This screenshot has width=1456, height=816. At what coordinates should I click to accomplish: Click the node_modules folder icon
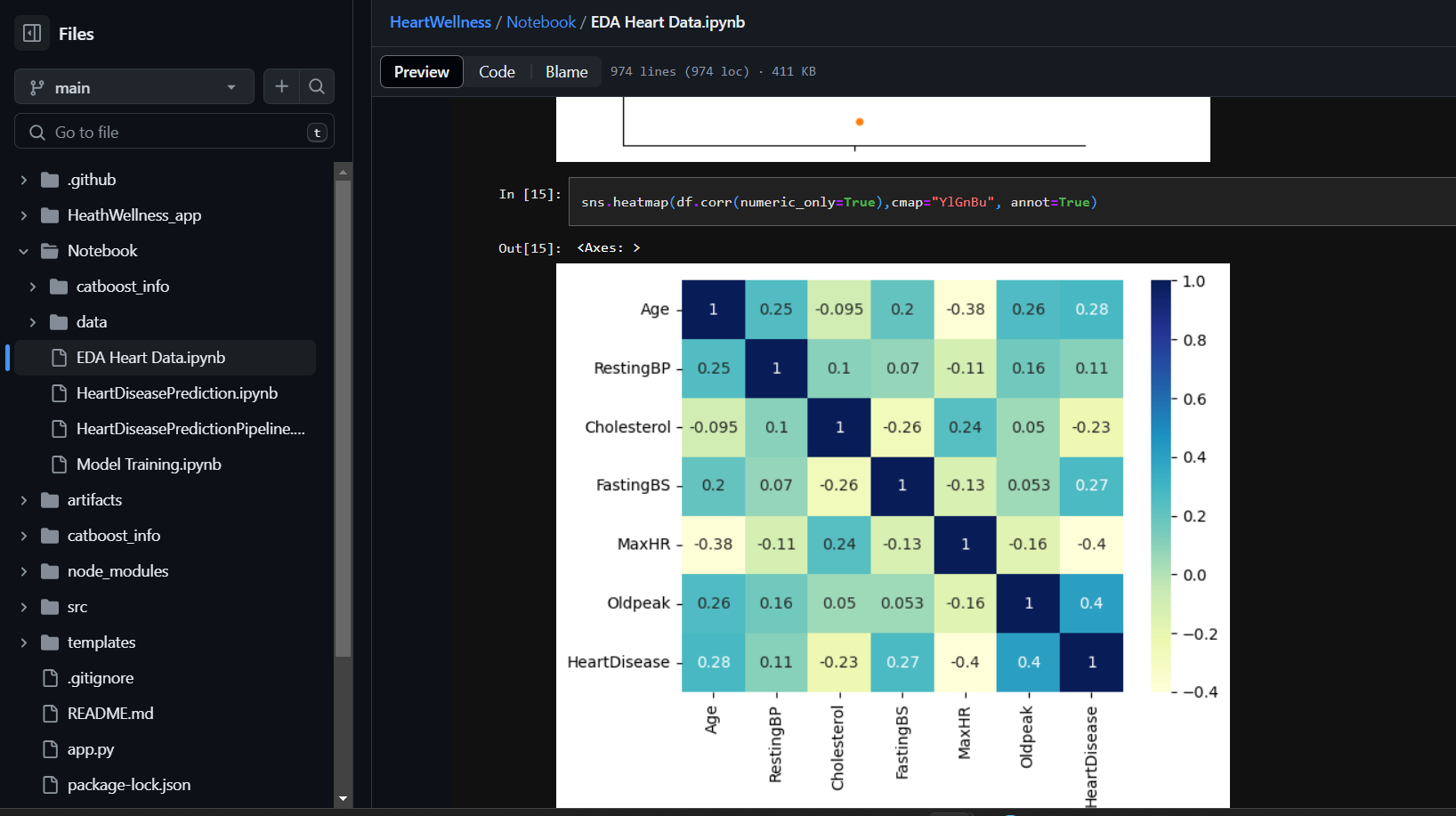[51, 571]
